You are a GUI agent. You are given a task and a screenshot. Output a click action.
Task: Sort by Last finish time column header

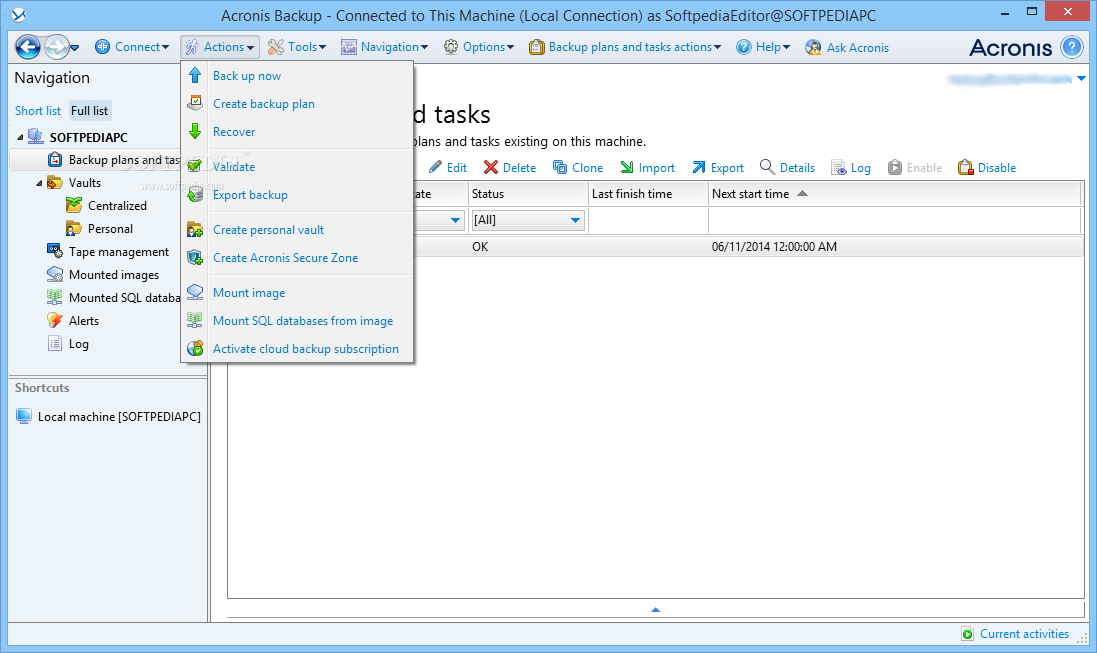[x=649, y=194]
